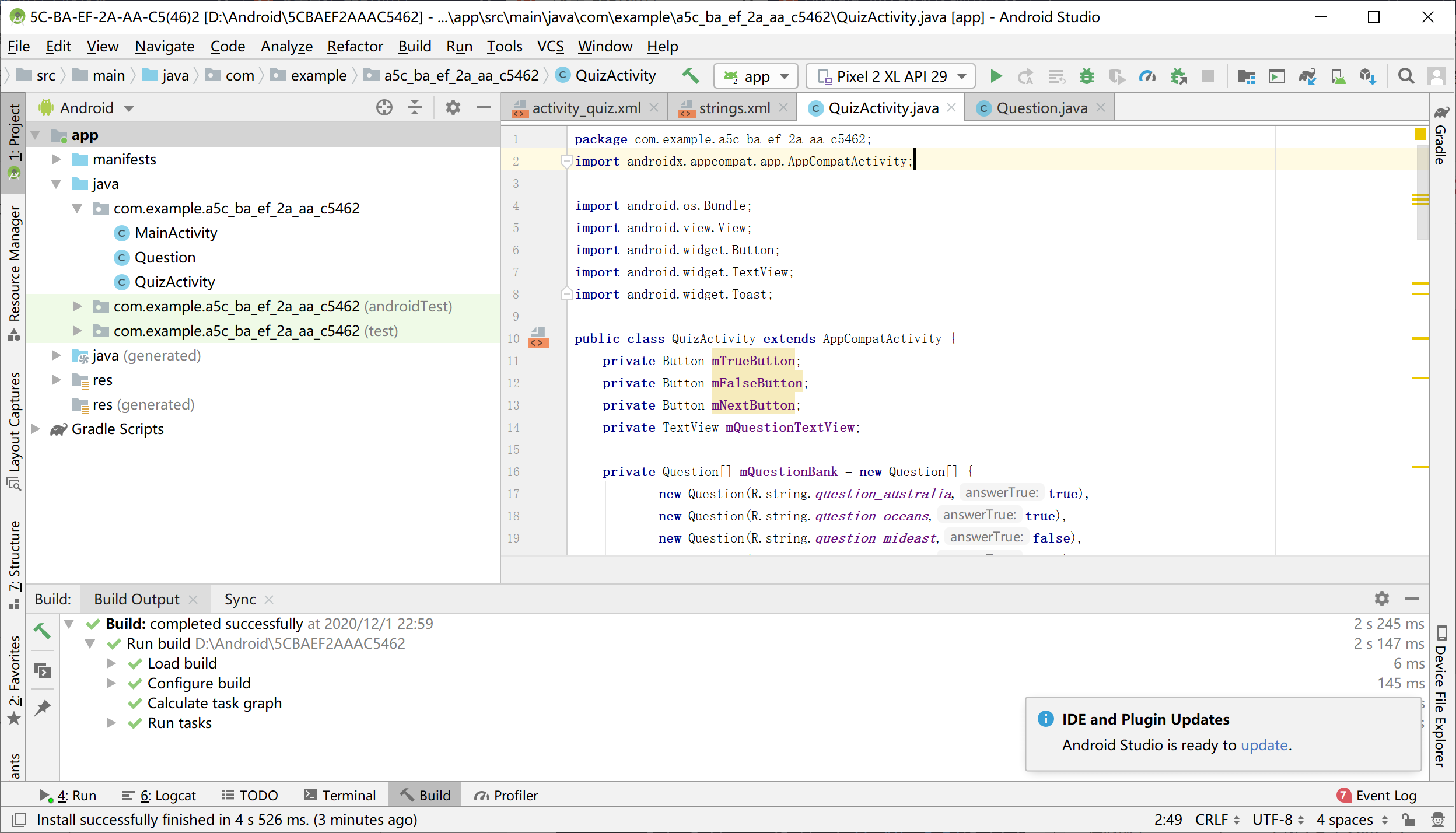Open Search Everywhere magnifier icon

[x=1406, y=76]
